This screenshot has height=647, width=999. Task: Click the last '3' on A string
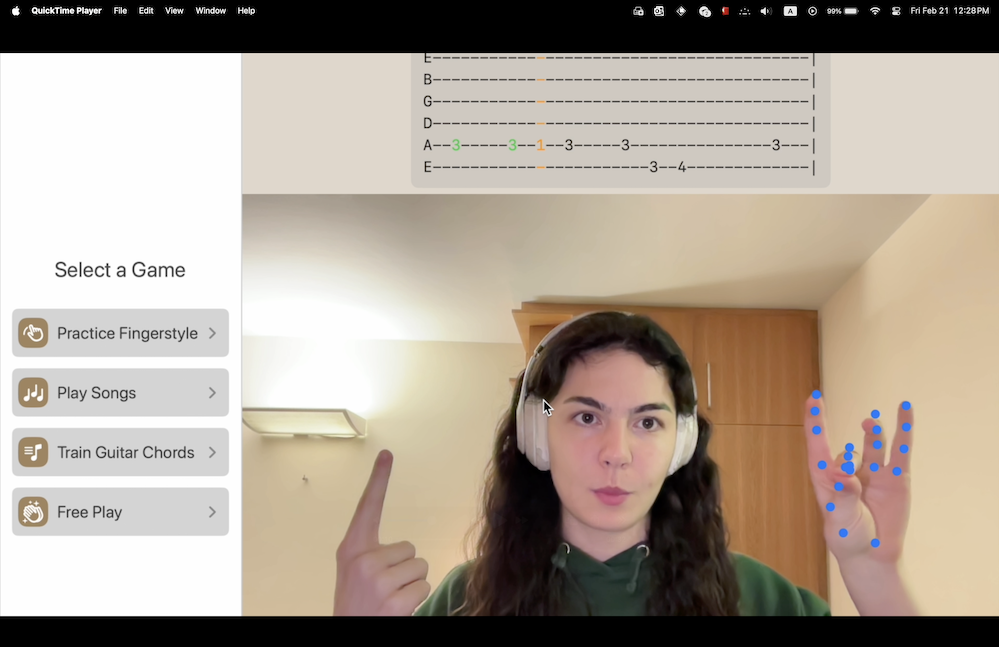(x=776, y=145)
